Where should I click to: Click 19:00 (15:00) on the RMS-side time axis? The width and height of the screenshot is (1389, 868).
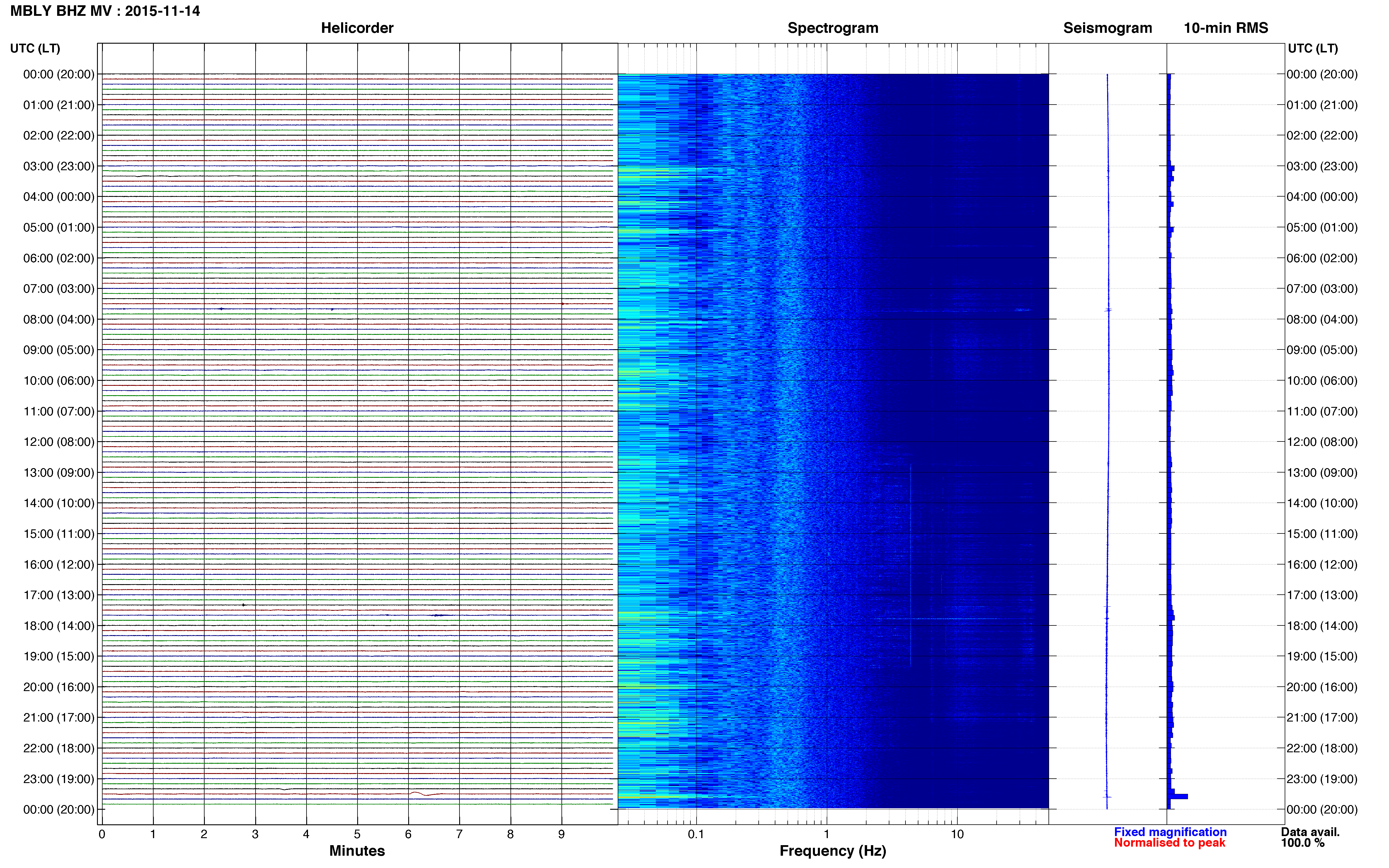click(x=1322, y=657)
